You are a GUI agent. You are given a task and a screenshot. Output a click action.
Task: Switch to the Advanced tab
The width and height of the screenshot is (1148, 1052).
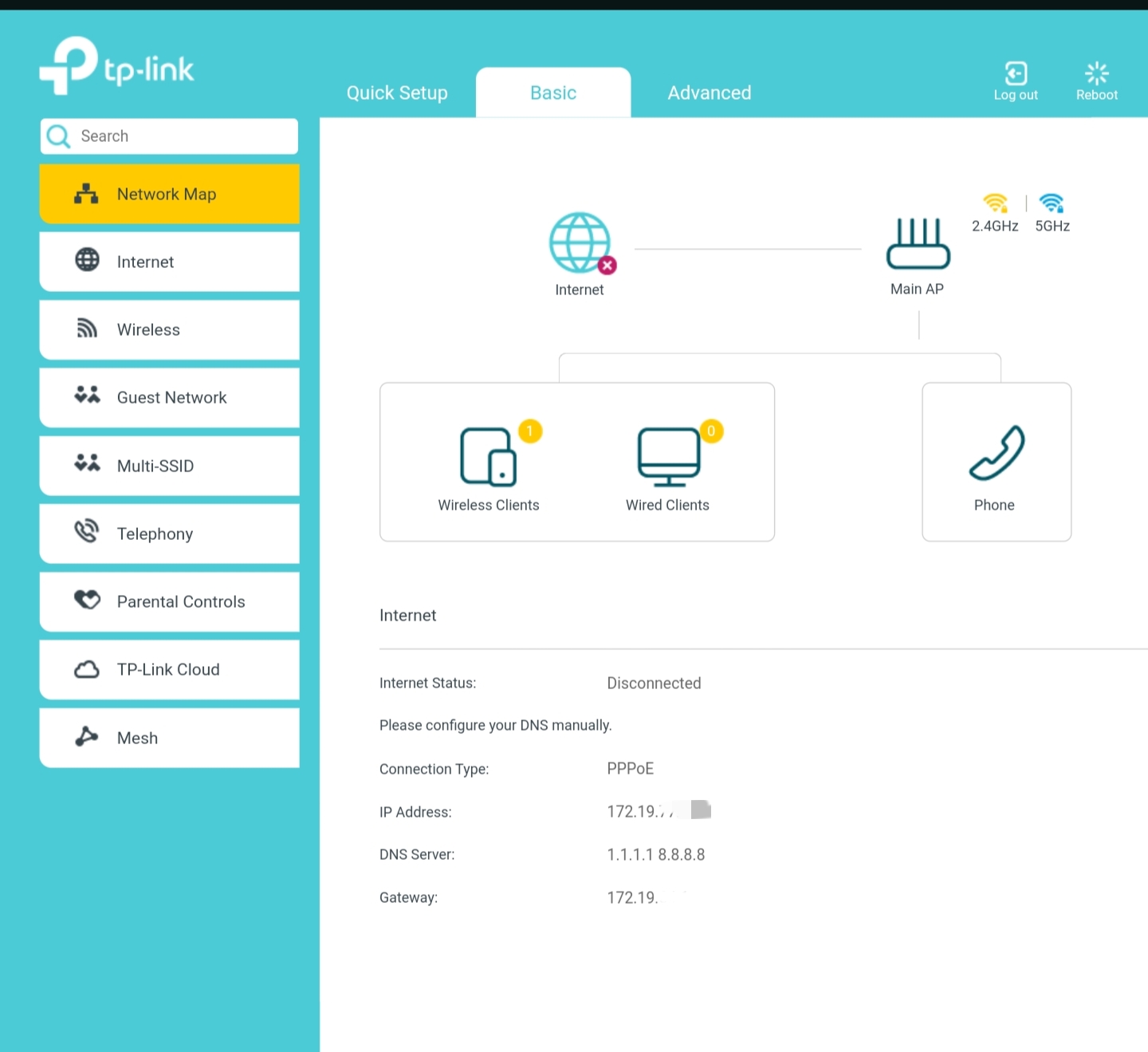(710, 93)
